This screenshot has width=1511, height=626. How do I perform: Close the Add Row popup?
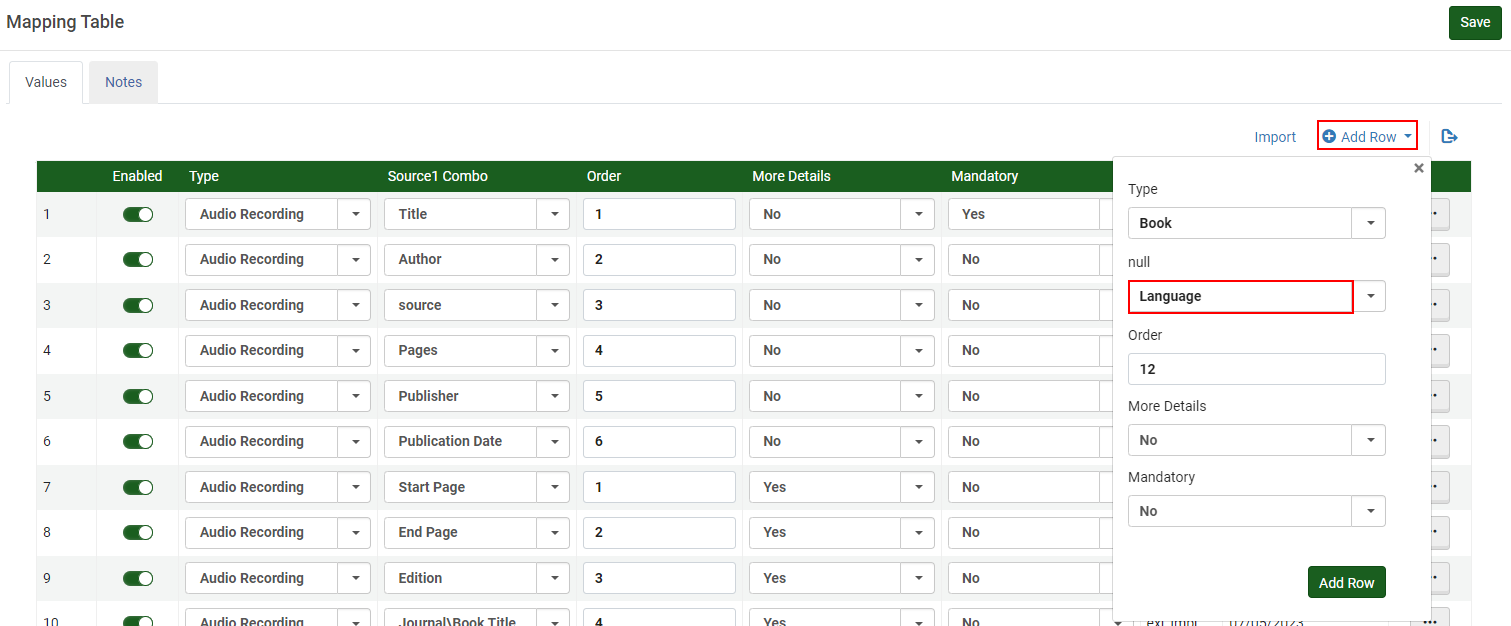click(x=1418, y=168)
